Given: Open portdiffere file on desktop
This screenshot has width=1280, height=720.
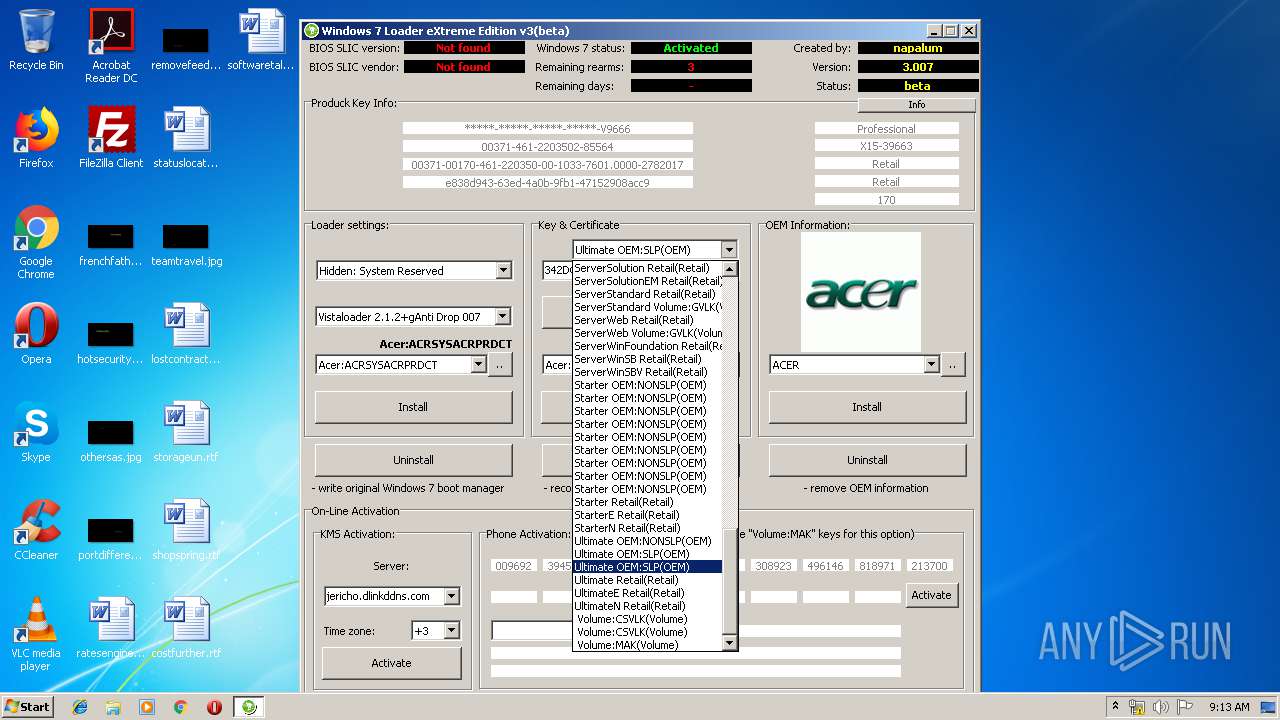Looking at the screenshot, I should click(111, 537).
